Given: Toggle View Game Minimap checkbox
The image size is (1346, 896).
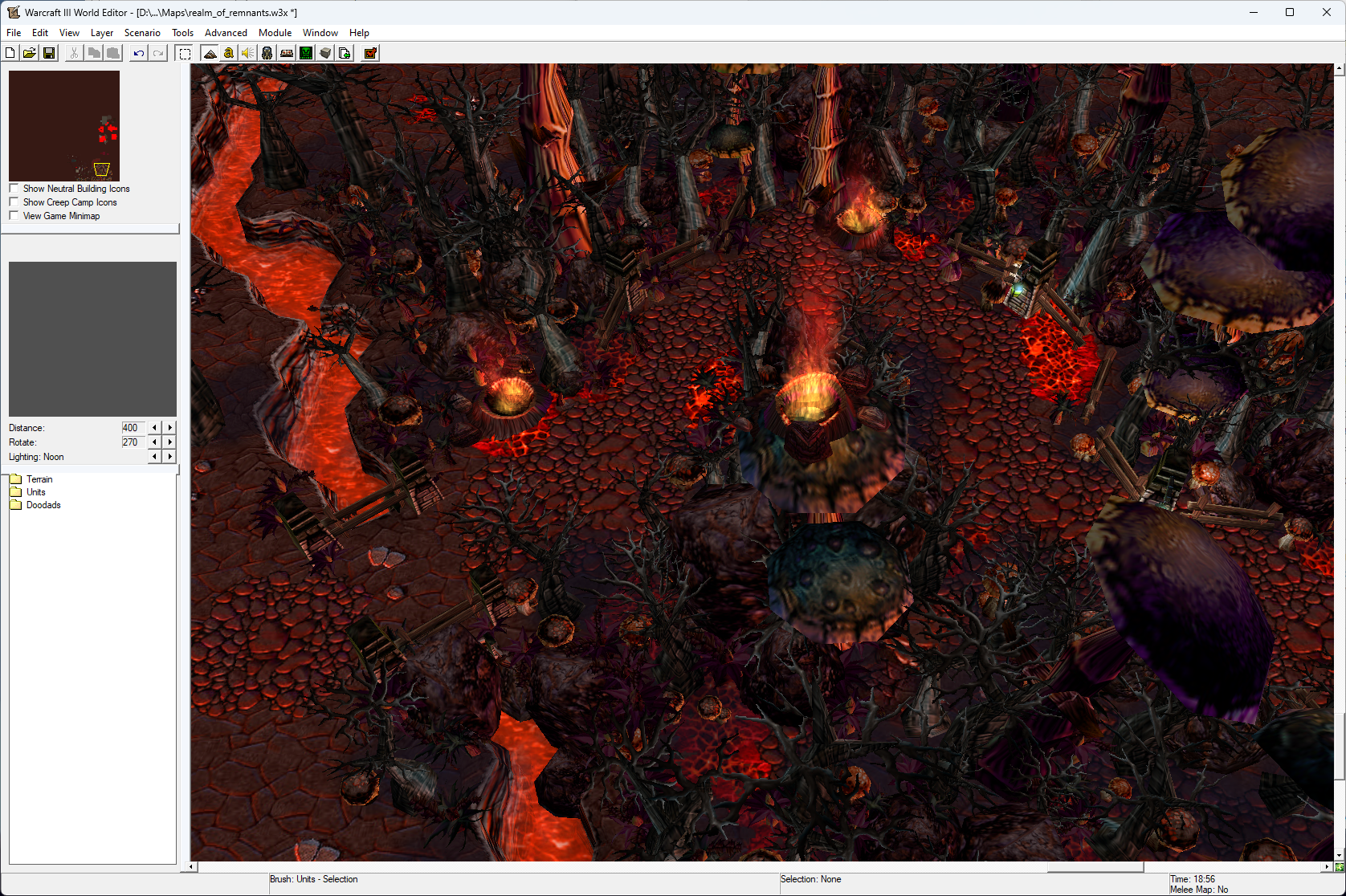Looking at the screenshot, I should click(x=14, y=216).
